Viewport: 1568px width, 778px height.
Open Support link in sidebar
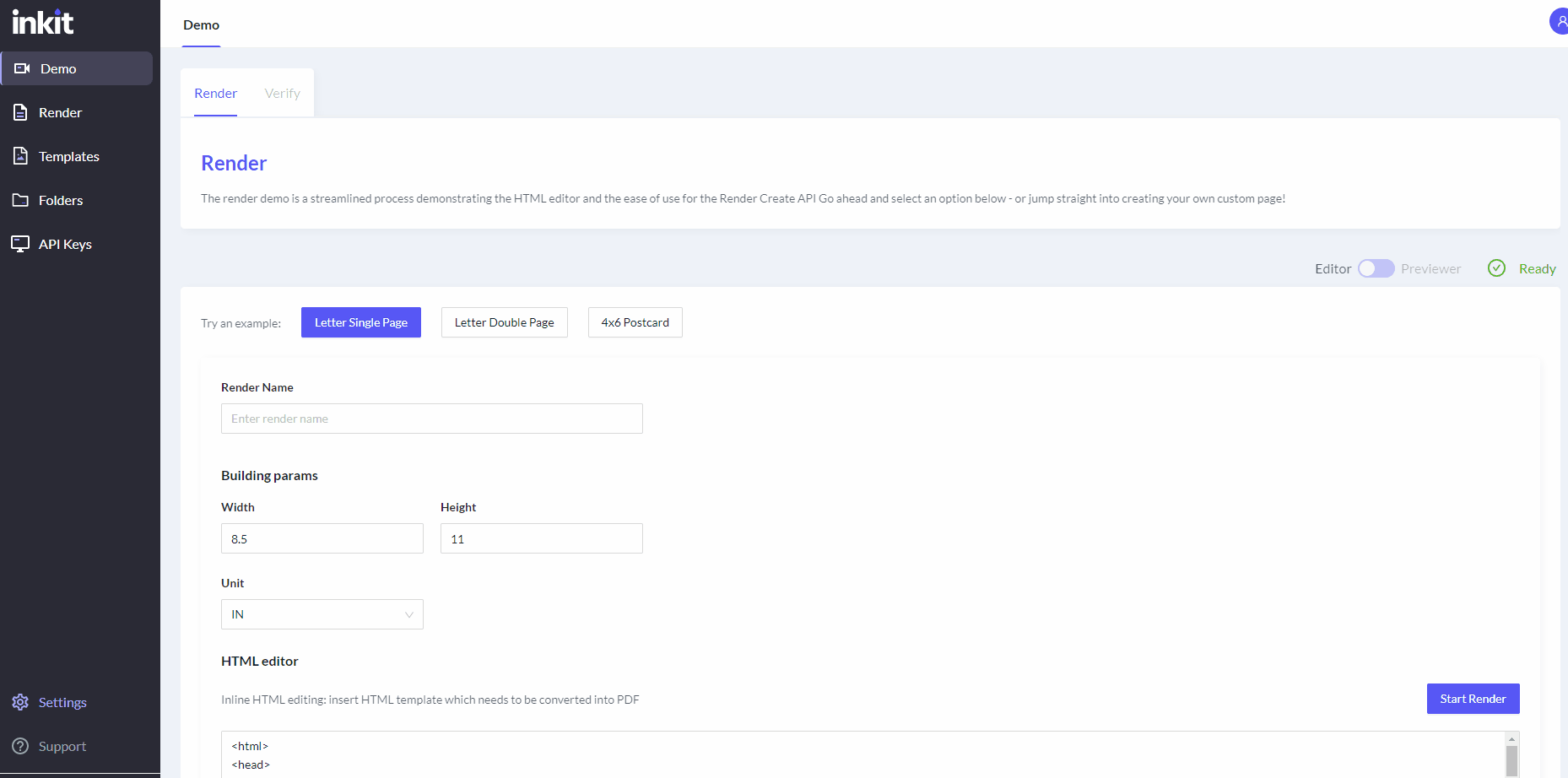click(62, 746)
